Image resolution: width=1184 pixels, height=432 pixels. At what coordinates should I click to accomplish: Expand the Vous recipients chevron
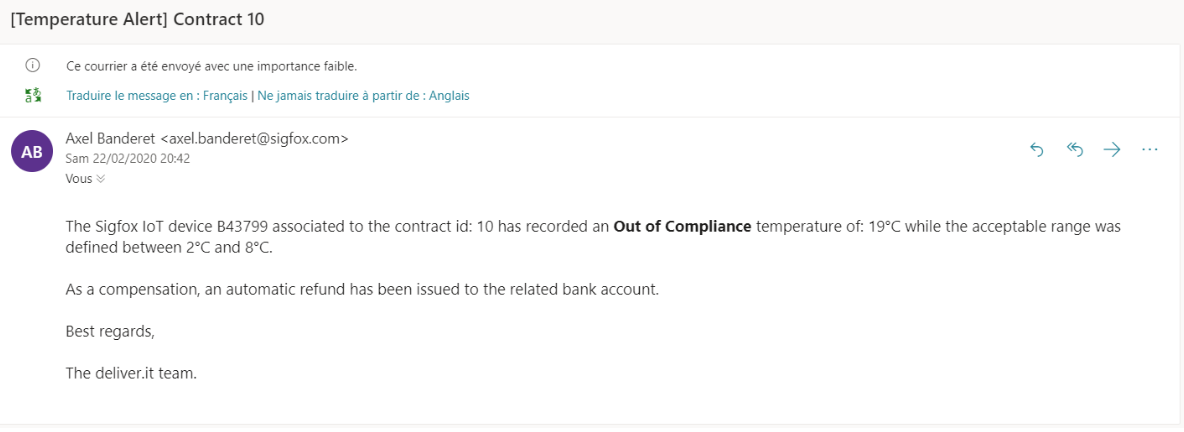coord(100,179)
